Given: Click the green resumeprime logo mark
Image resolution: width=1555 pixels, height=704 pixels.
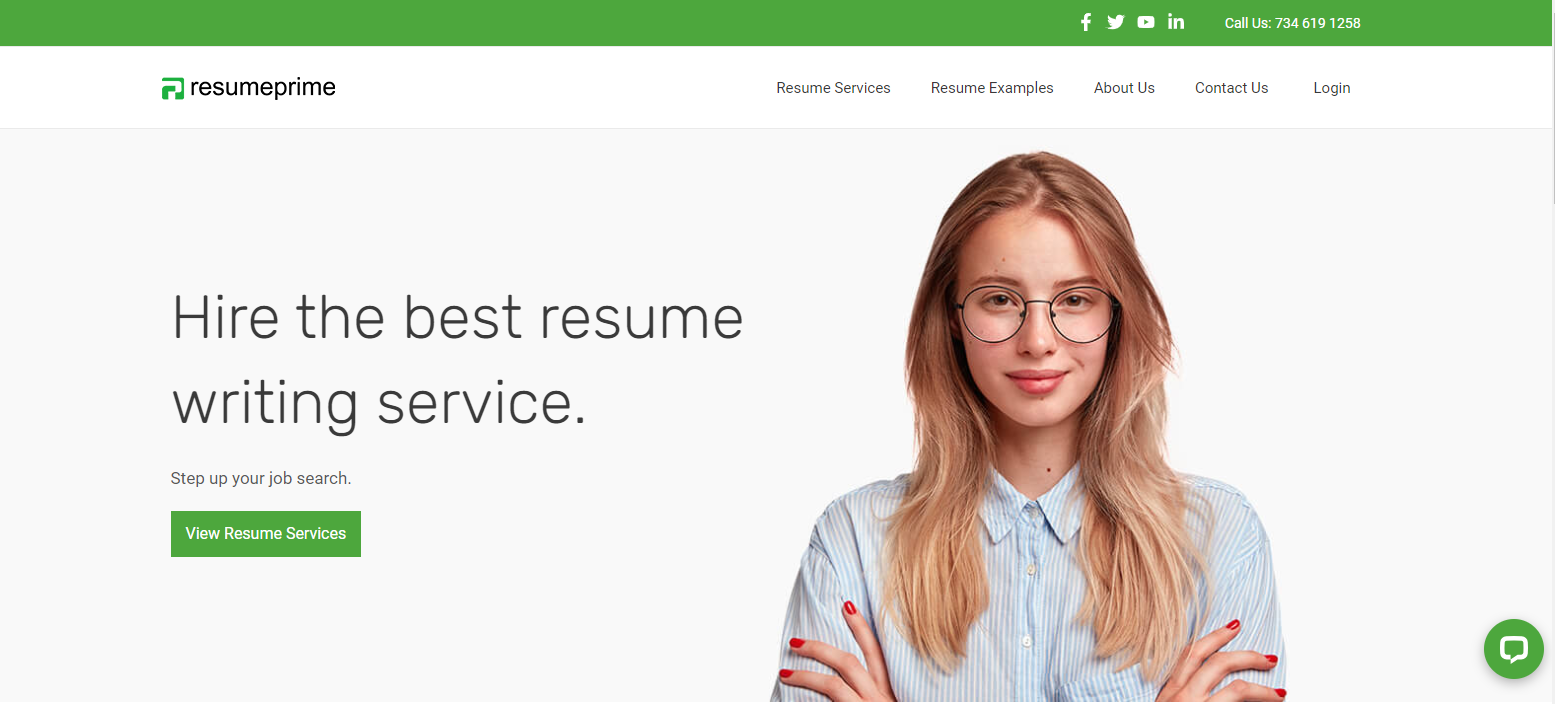Looking at the screenshot, I should point(173,89).
